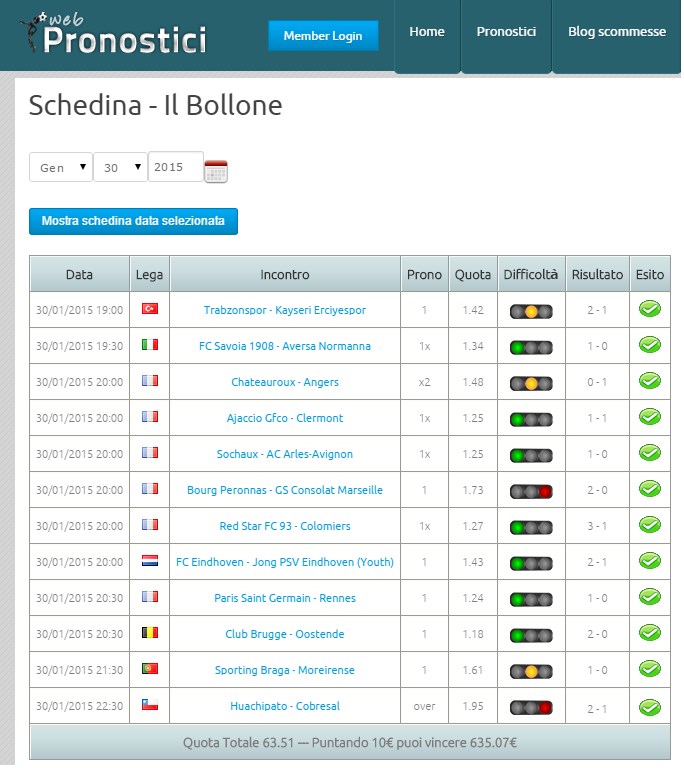Open the Blog scommesse menu tab

[x=617, y=32]
